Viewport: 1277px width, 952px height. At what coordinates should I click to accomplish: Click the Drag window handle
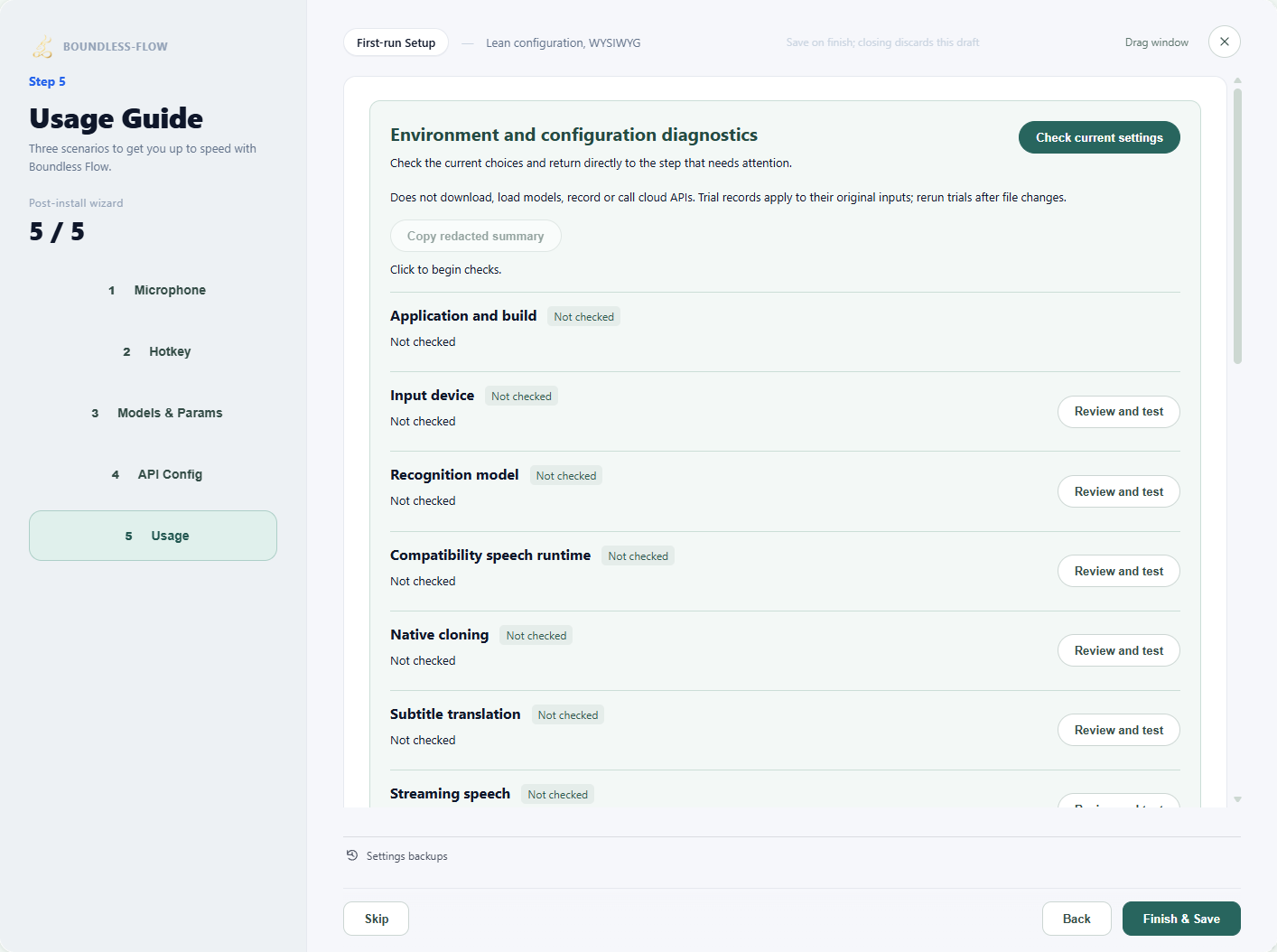tap(1156, 42)
